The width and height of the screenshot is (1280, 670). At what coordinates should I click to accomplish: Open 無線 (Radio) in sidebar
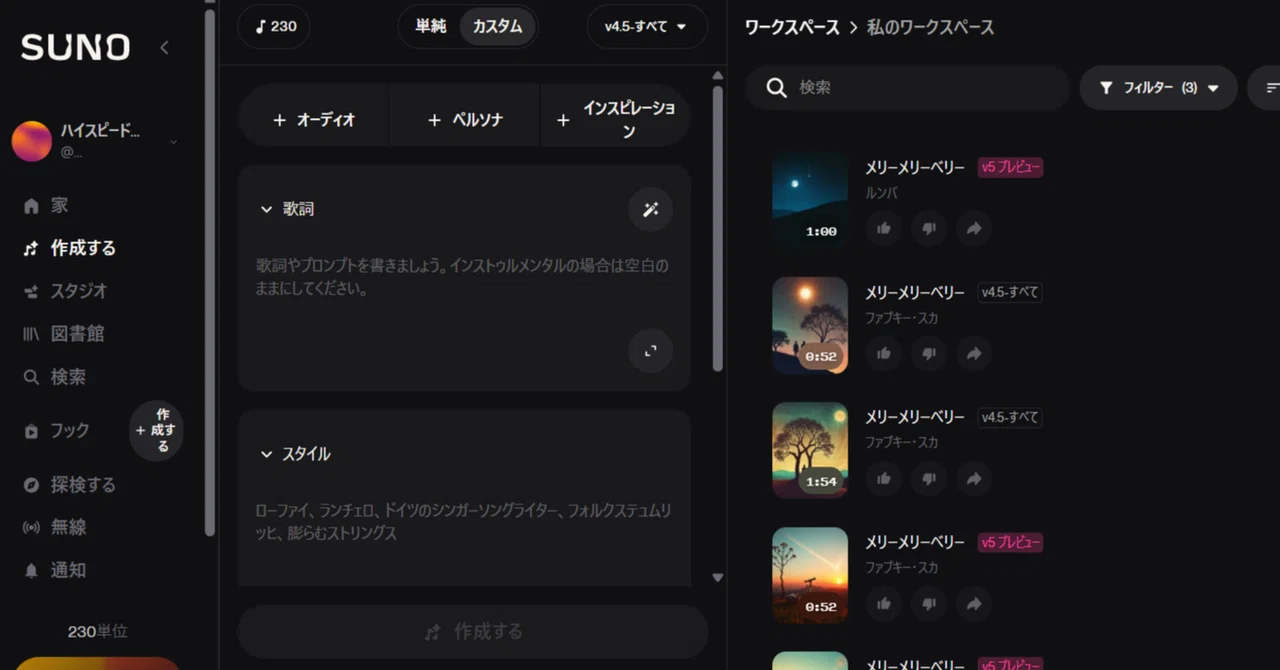[54, 527]
